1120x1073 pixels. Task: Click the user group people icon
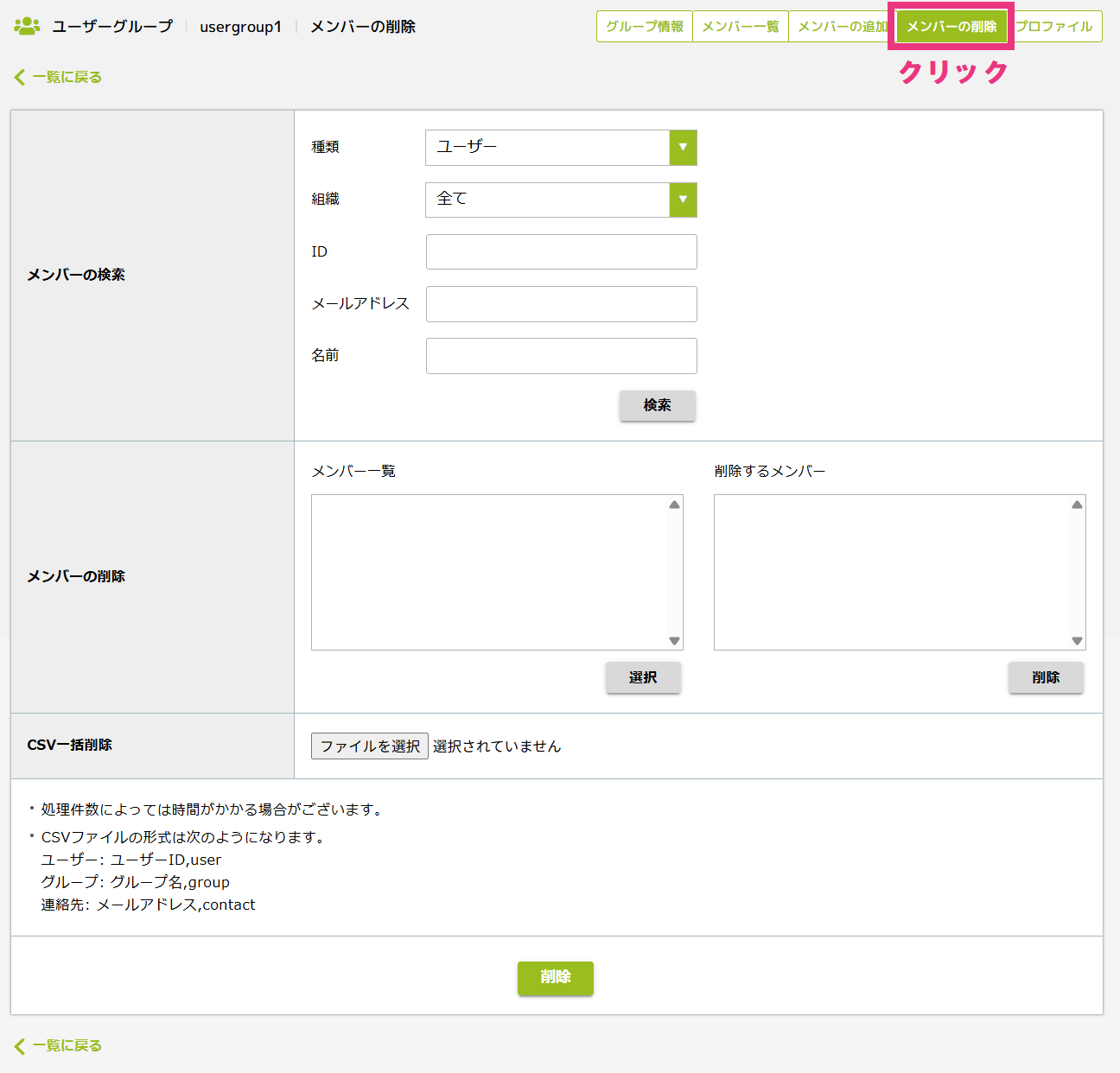pos(27,26)
